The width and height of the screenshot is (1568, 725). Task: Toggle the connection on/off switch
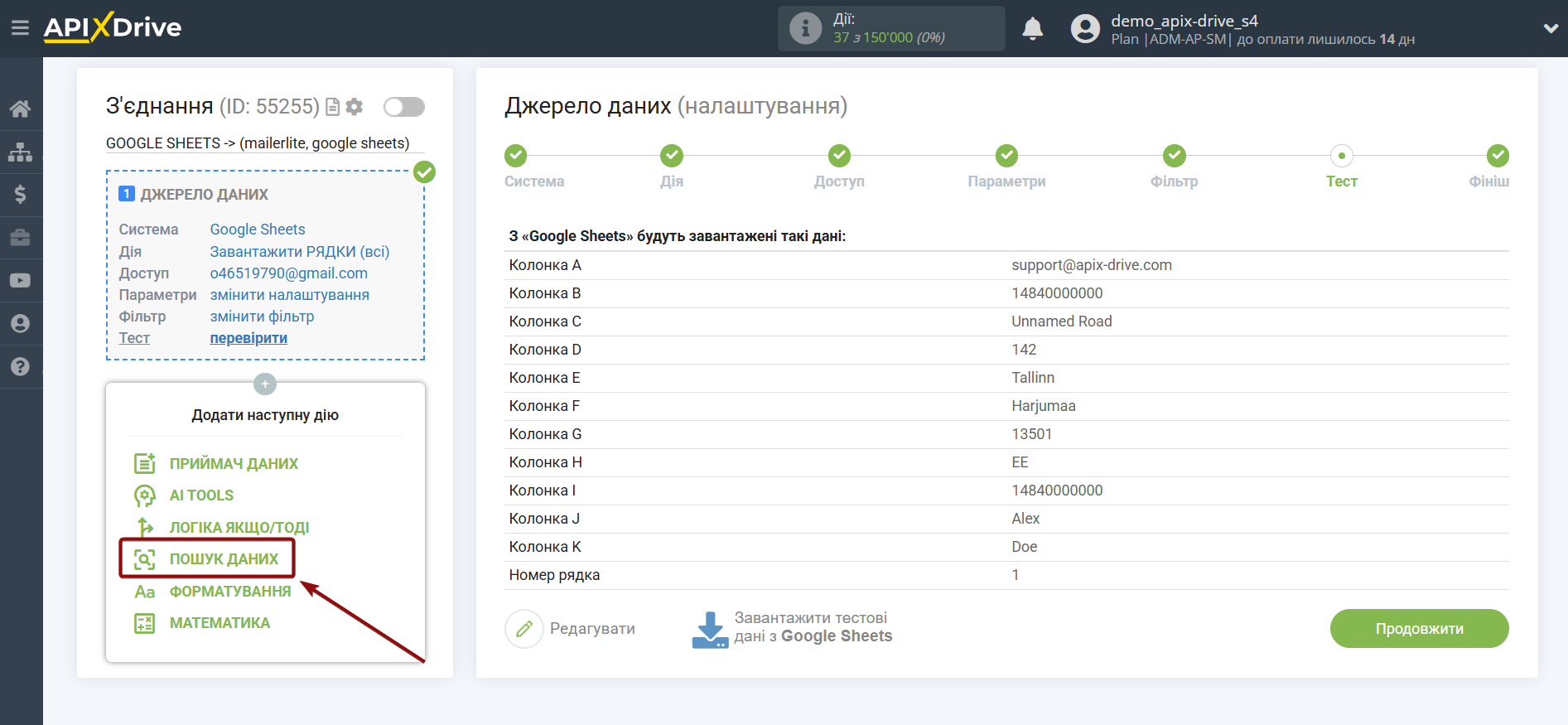point(403,107)
